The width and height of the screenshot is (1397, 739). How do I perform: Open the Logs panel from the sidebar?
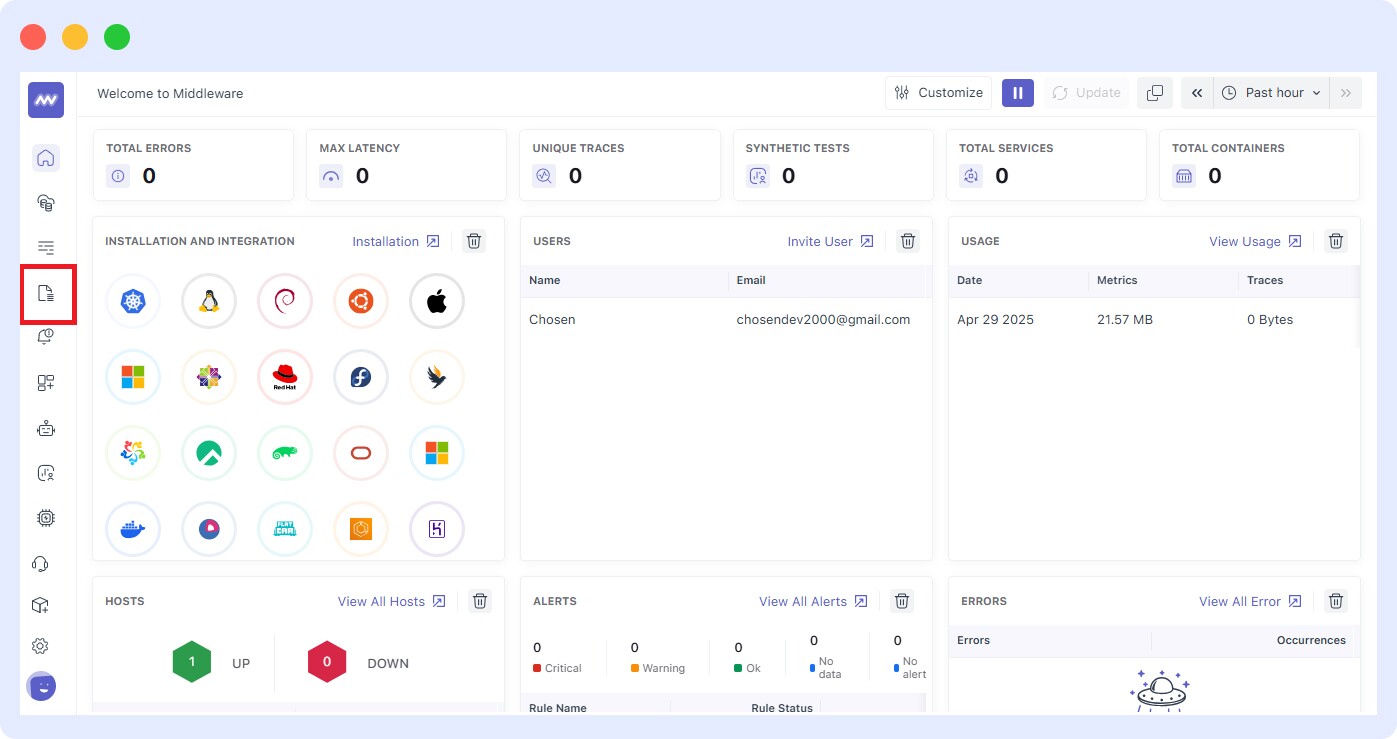[x=46, y=247]
